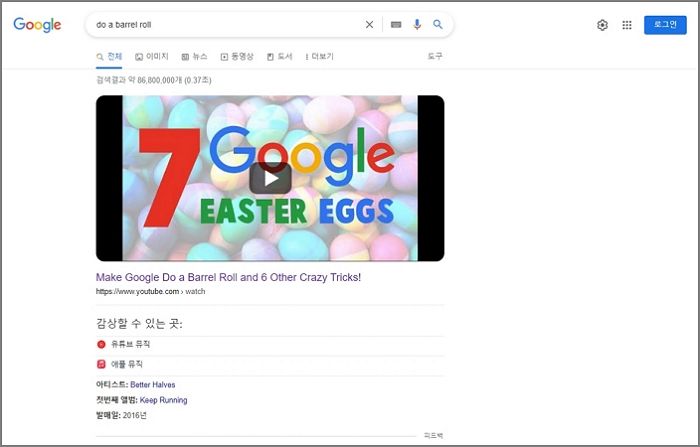Expand the 더보기 menu
The width and height of the screenshot is (700, 447).
[319, 57]
